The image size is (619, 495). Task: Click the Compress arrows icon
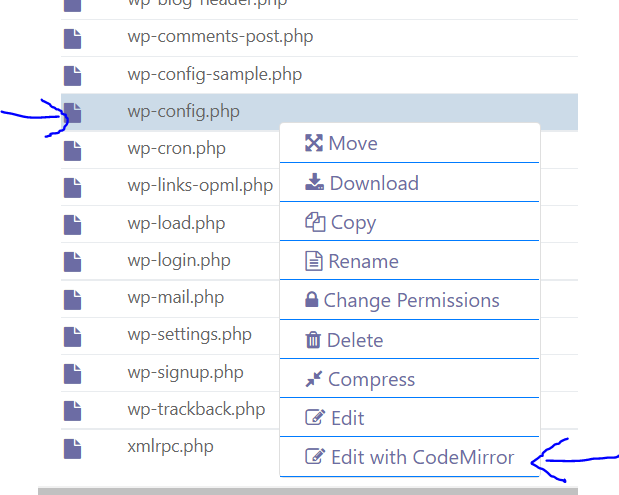tap(314, 379)
